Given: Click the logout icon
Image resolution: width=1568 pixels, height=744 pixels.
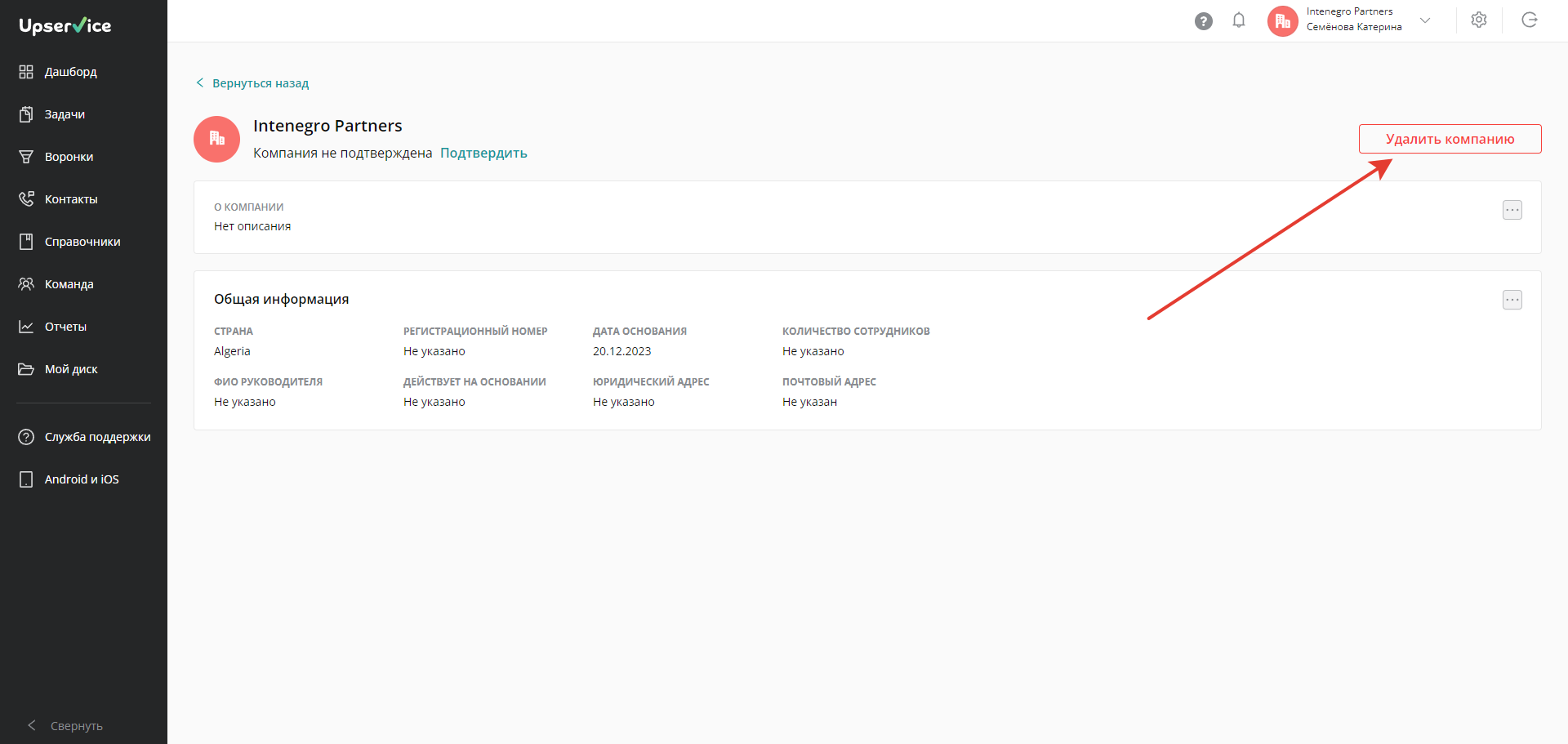Looking at the screenshot, I should click(x=1530, y=20).
